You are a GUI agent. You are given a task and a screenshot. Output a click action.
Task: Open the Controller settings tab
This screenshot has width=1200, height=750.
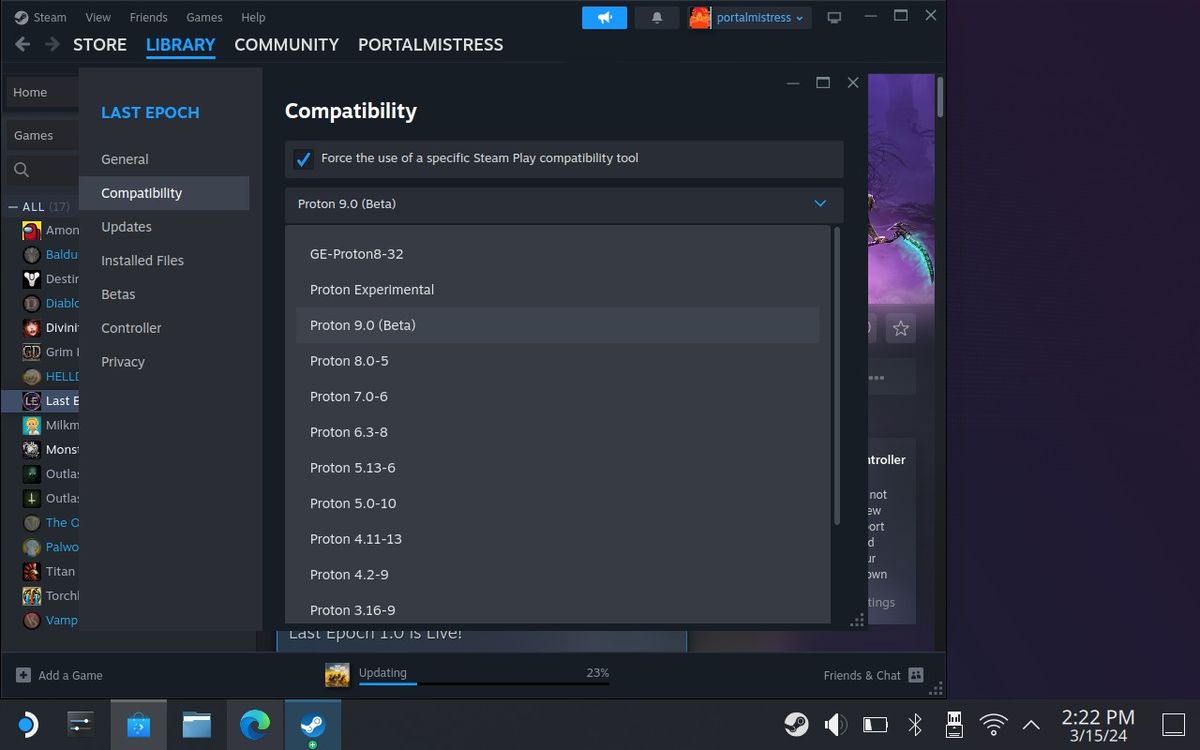tap(164, 328)
